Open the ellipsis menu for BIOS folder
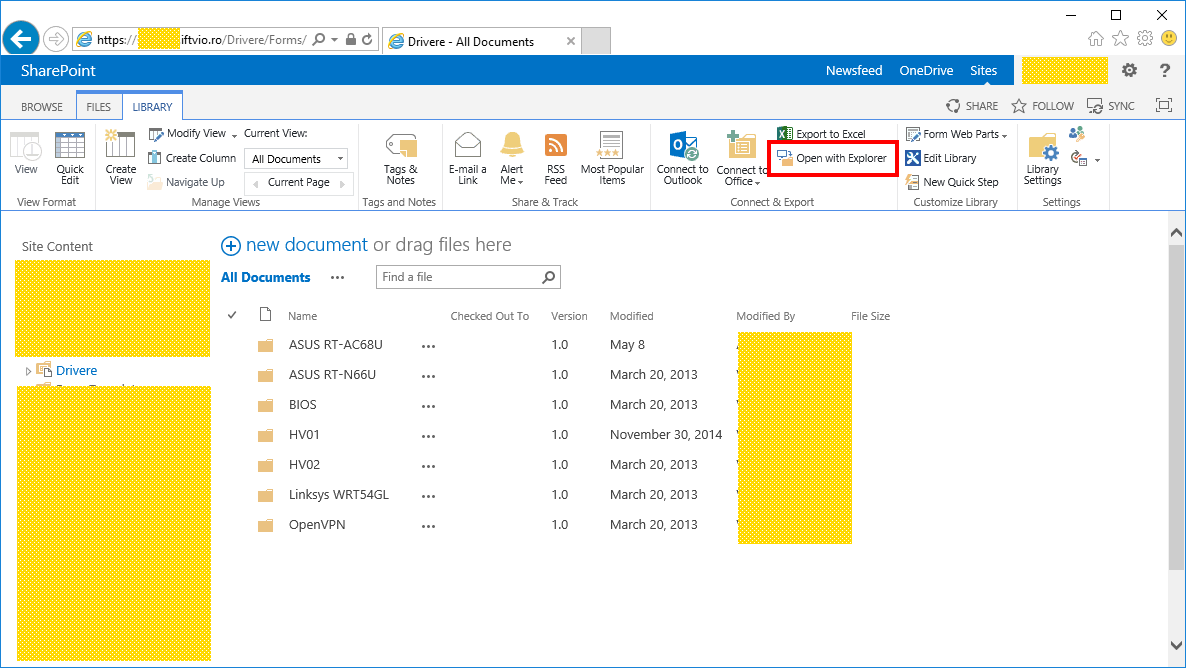1186x668 pixels. (428, 406)
